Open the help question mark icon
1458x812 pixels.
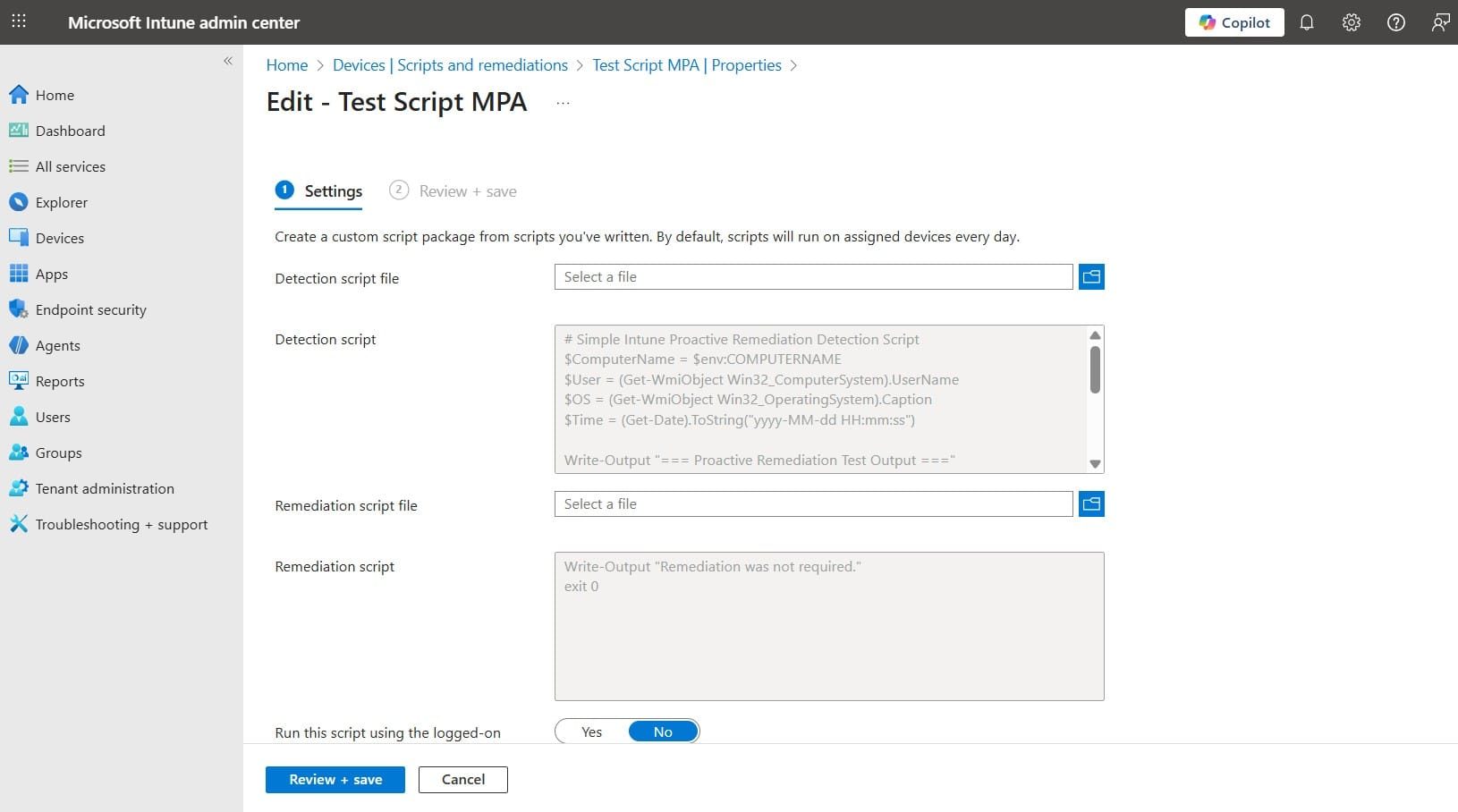[x=1396, y=22]
